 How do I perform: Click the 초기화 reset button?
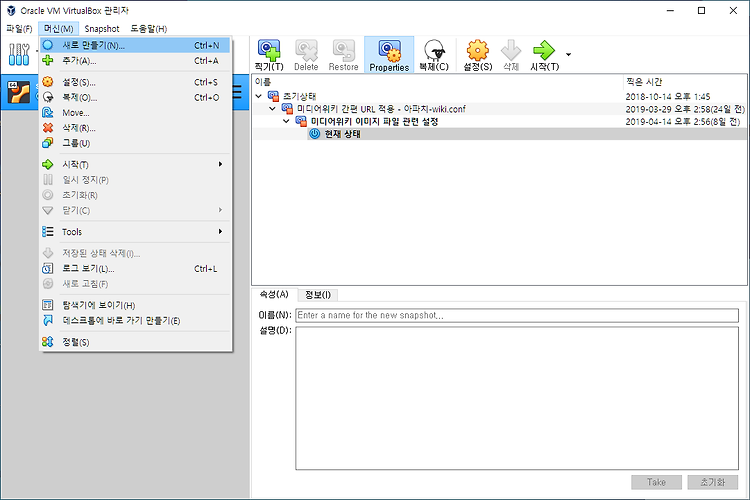pyautogui.click(x=713, y=482)
